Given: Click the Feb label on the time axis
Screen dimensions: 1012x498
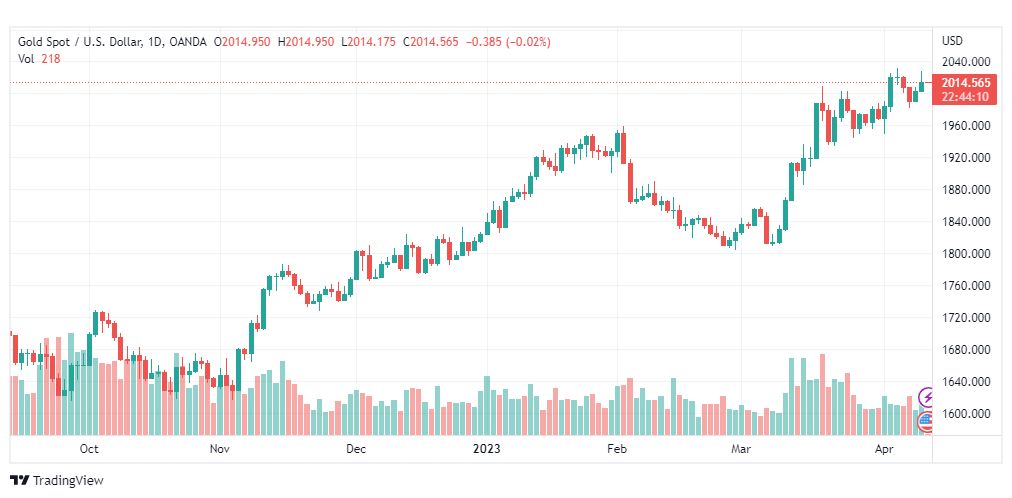Looking at the screenshot, I should click(x=618, y=449).
